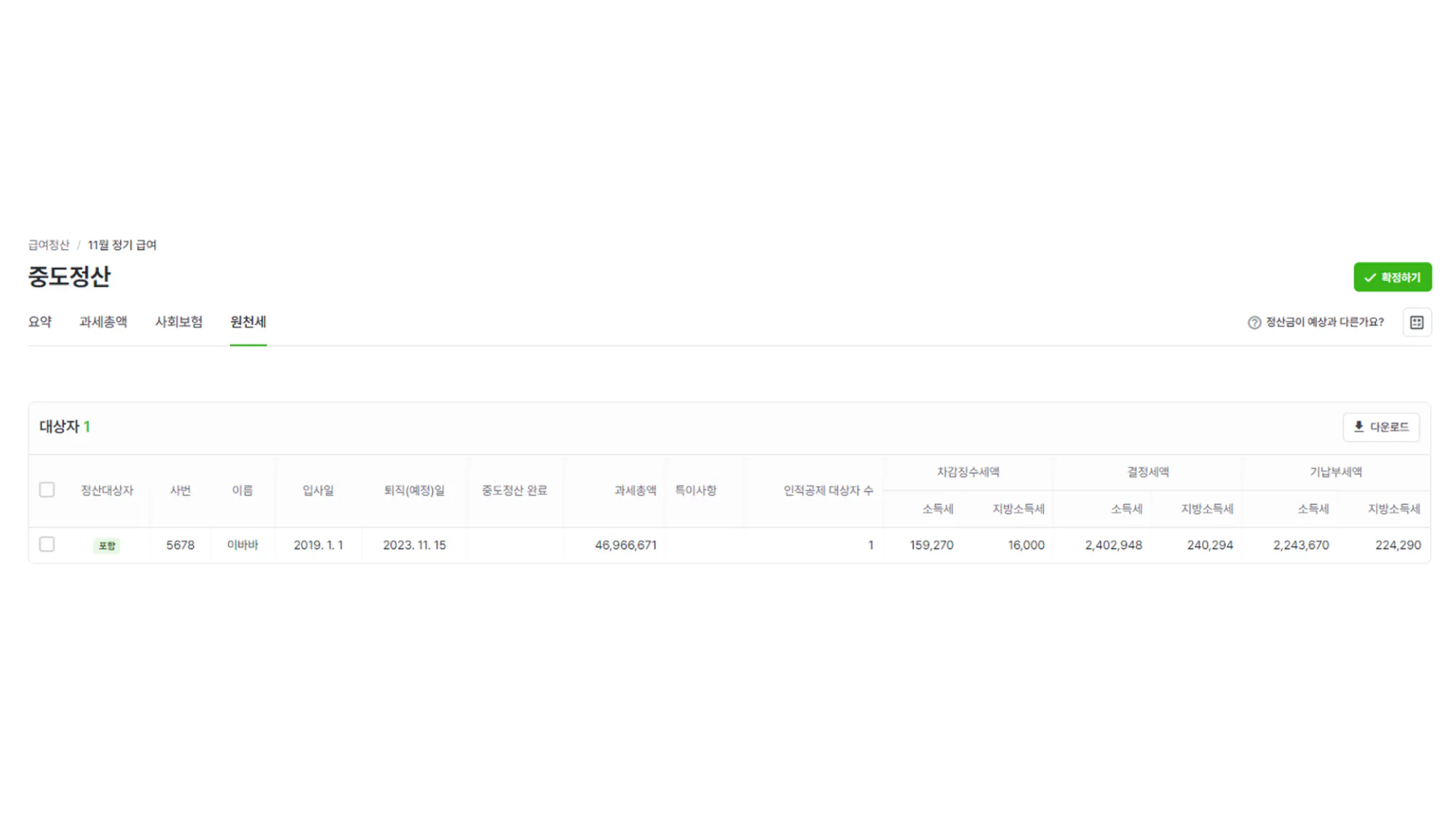Click the employee name 이바바
Image resolution: width=1456 pixels, height=819 pixels.
tap(242, 545)
